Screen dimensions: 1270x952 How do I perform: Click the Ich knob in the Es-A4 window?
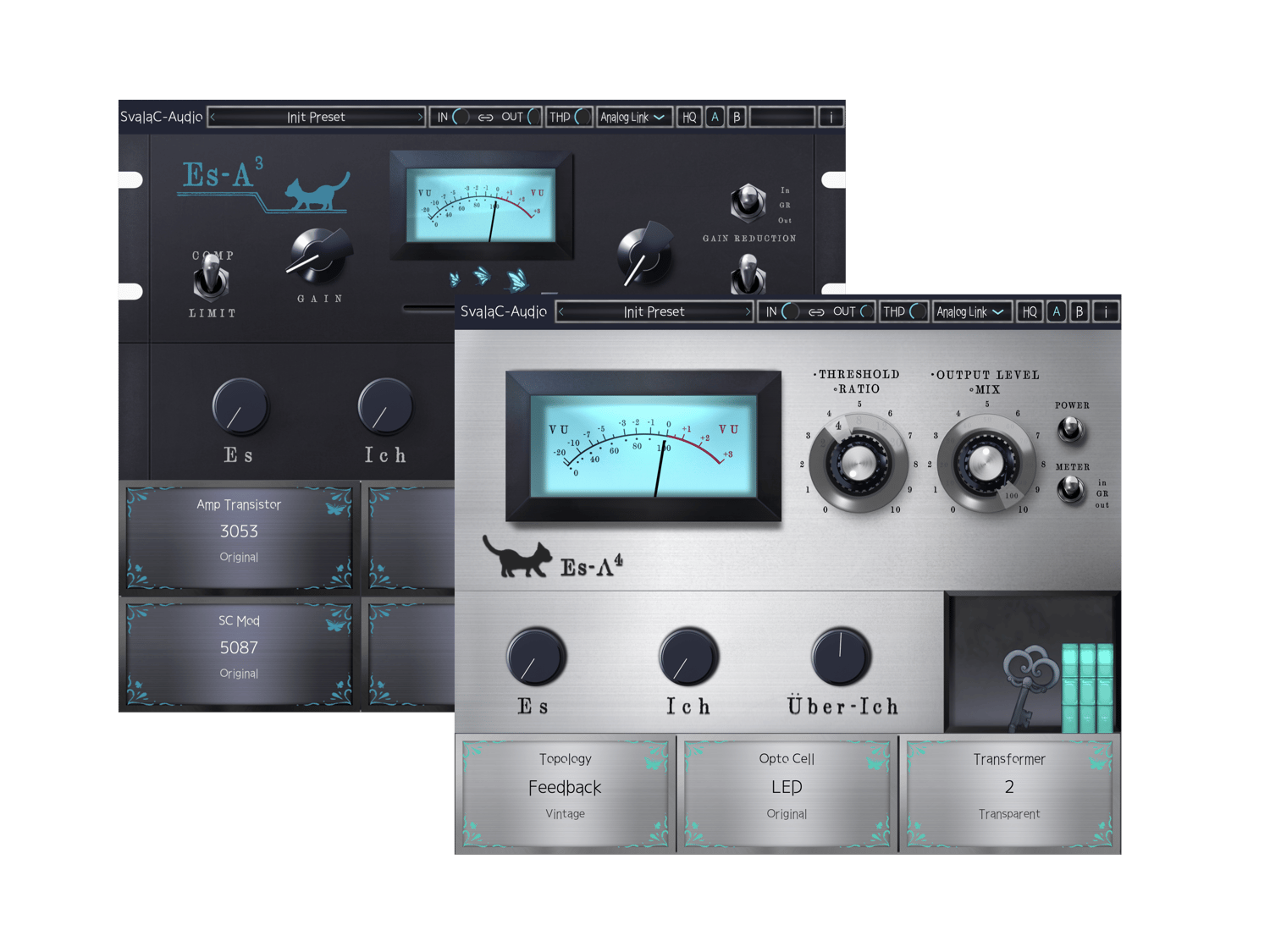[689, 658]
